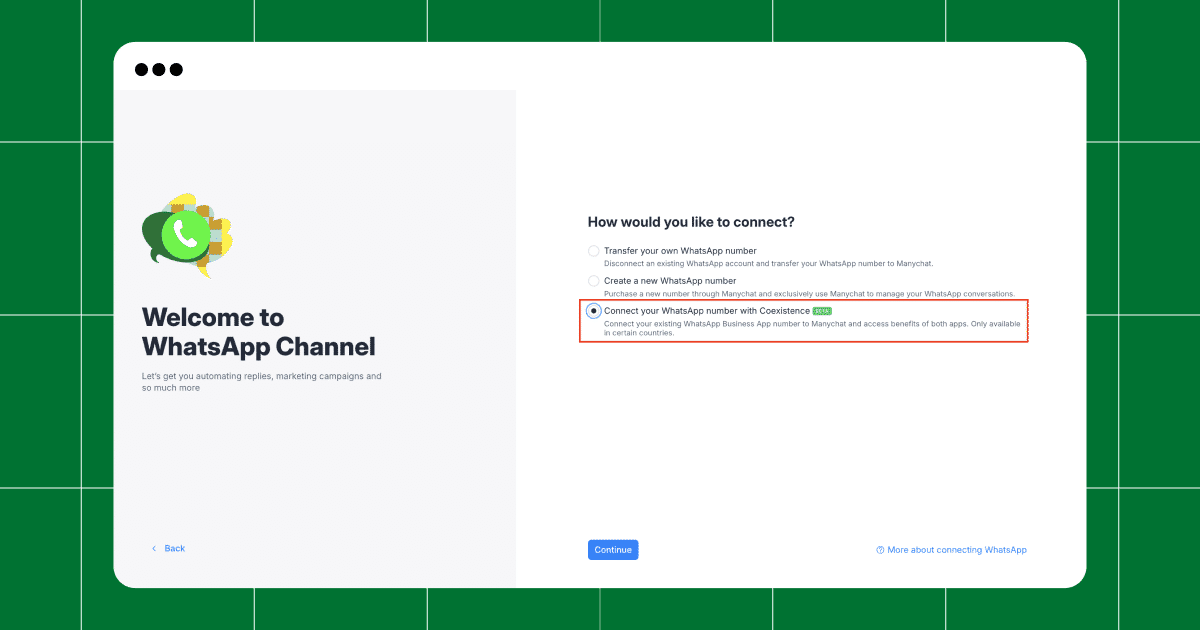Click the green NEW badge beside Coexistence
The height and width of the screenshot is (630, 1200).
[x=822, y=311]
